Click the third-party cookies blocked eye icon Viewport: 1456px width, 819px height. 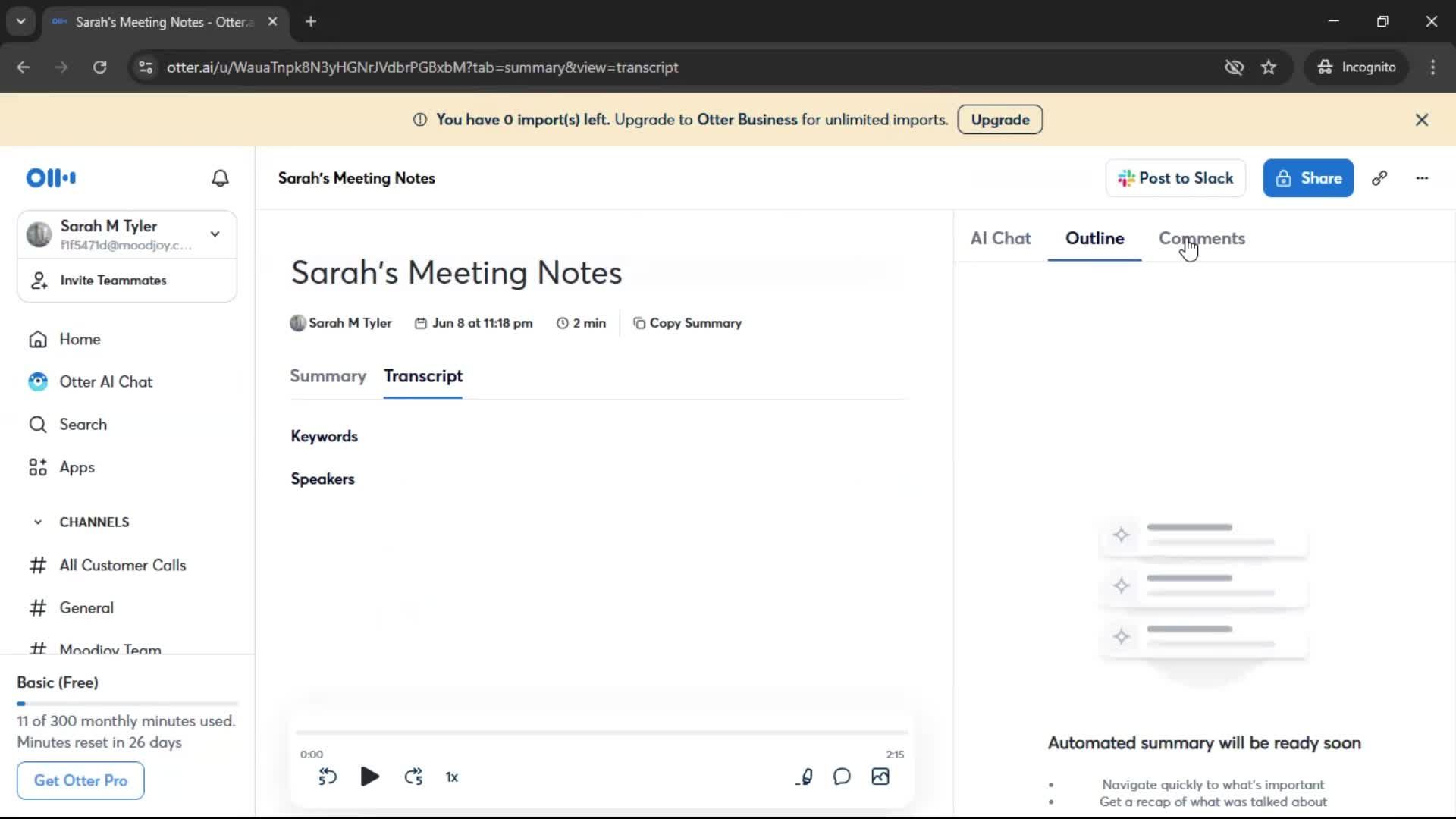[1234, 67]
